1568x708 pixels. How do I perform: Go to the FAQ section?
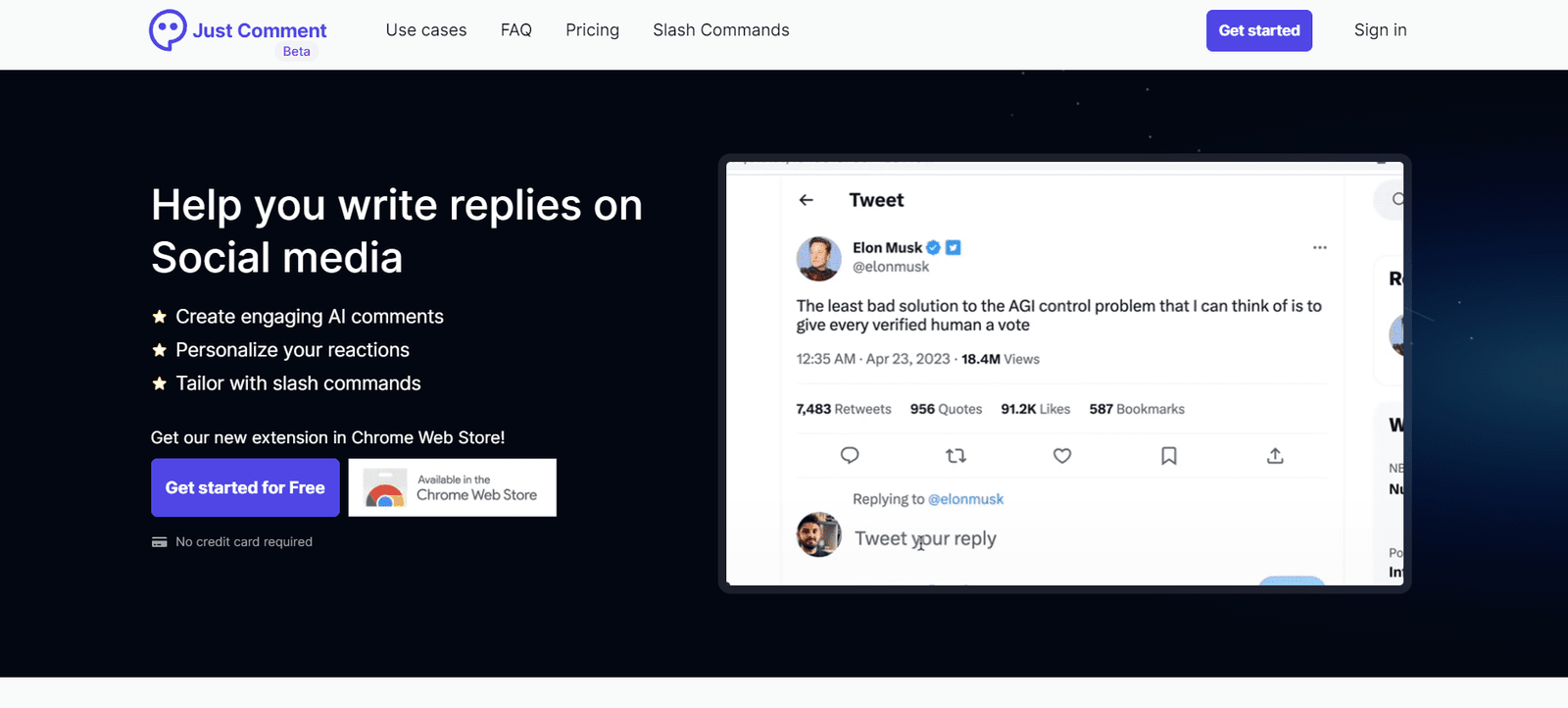pyautogui.click(x=515, y=30)
